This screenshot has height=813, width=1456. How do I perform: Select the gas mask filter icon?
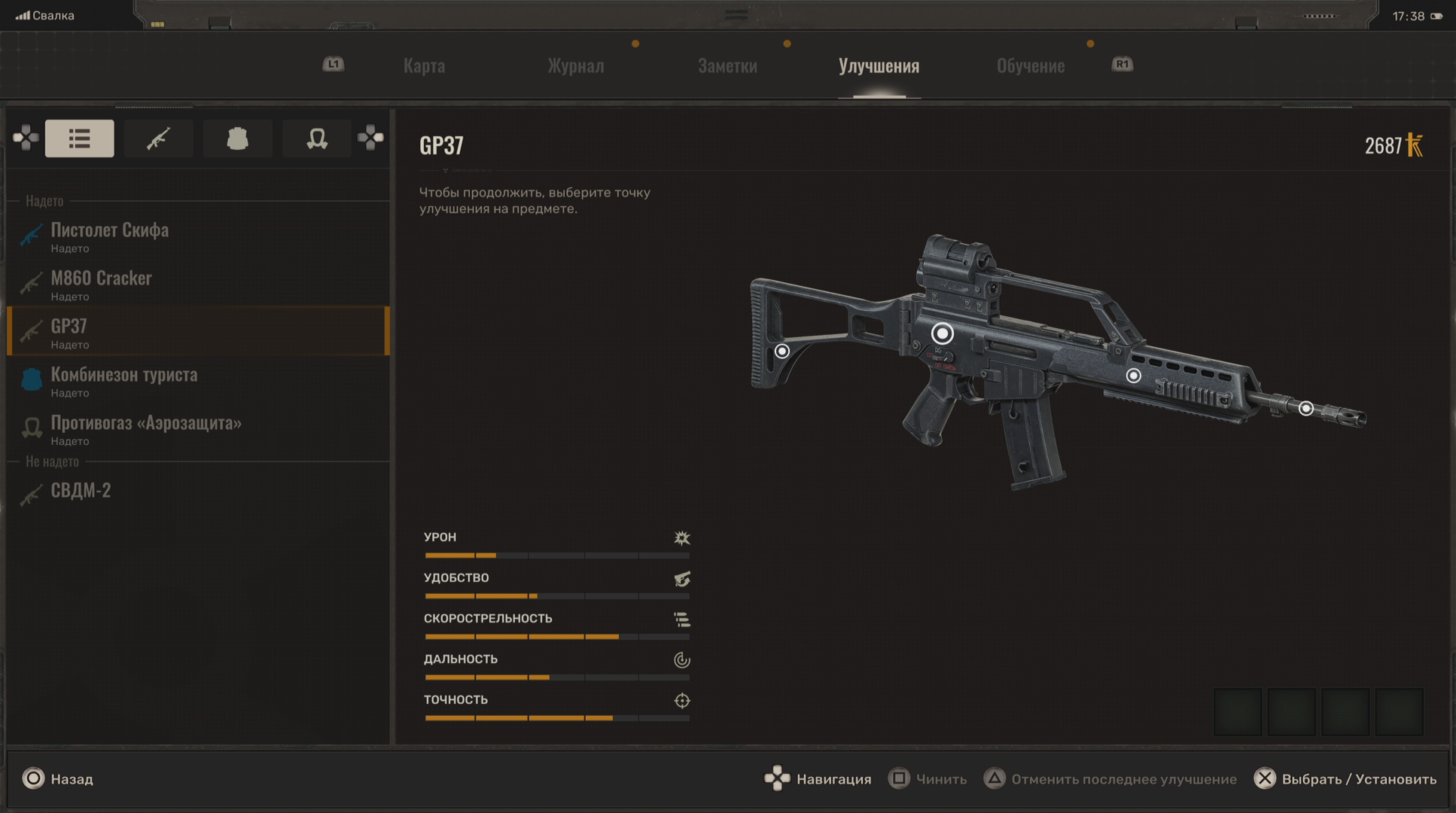tap(316, 139)
